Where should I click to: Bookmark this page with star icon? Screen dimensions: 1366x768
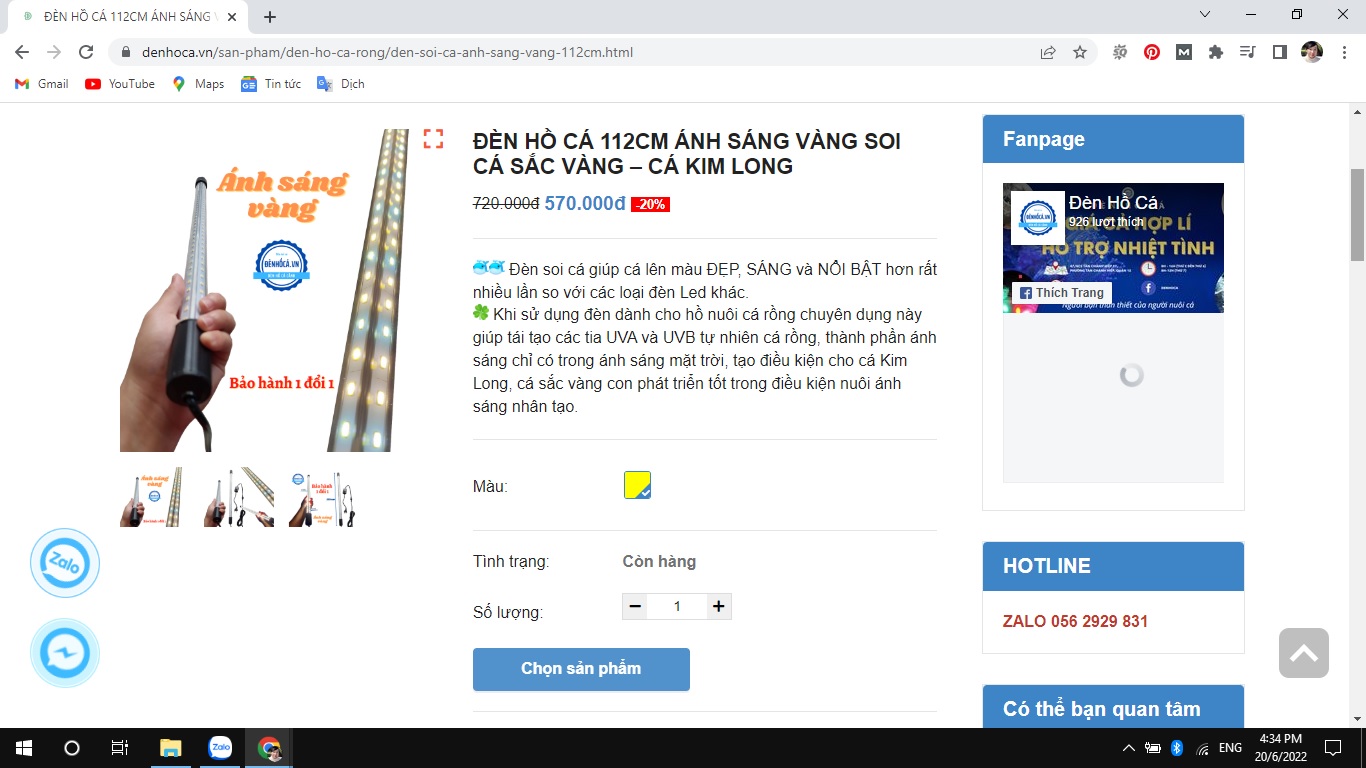1080,52
